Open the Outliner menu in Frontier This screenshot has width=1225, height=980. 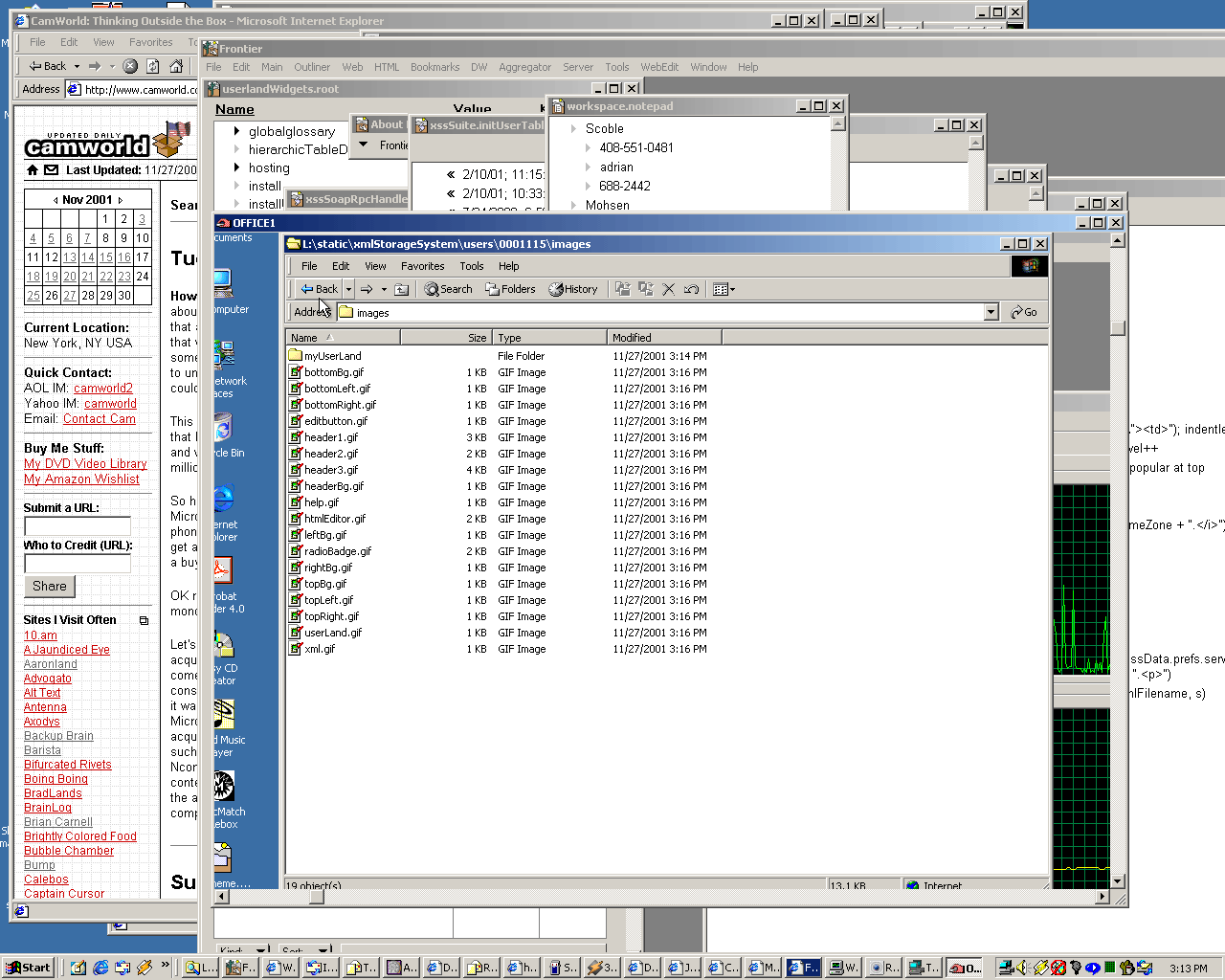coord(311,67)
